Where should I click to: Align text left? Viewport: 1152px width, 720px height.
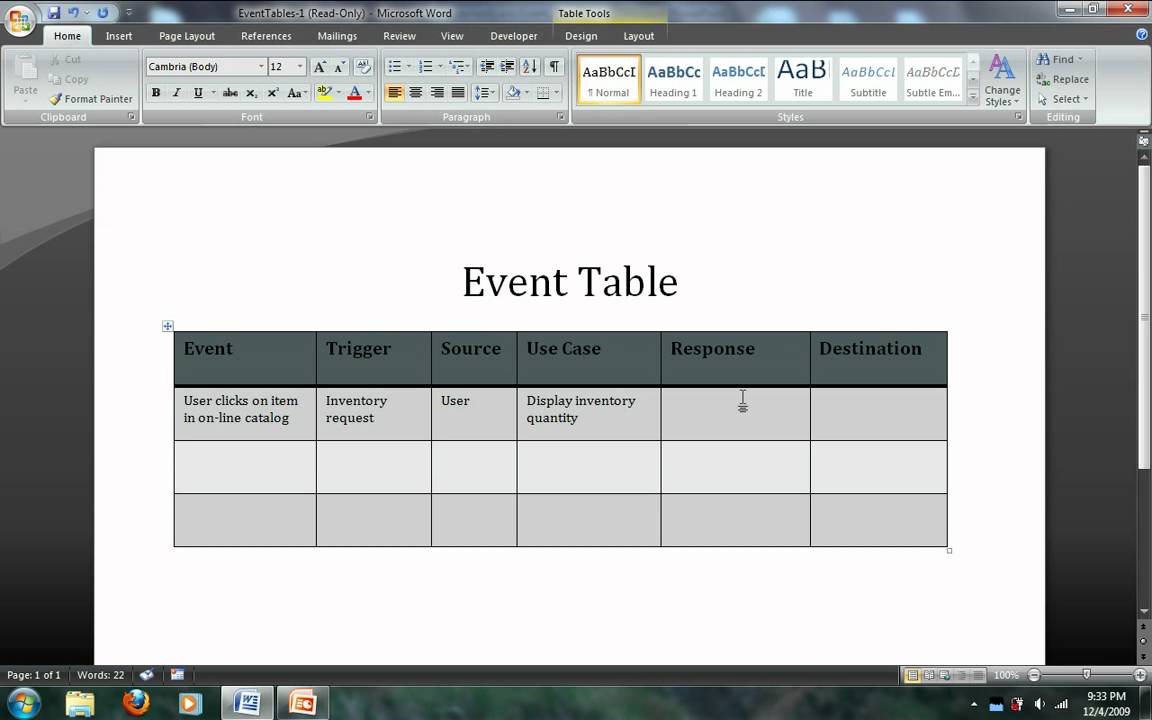(x=395, y=93)
